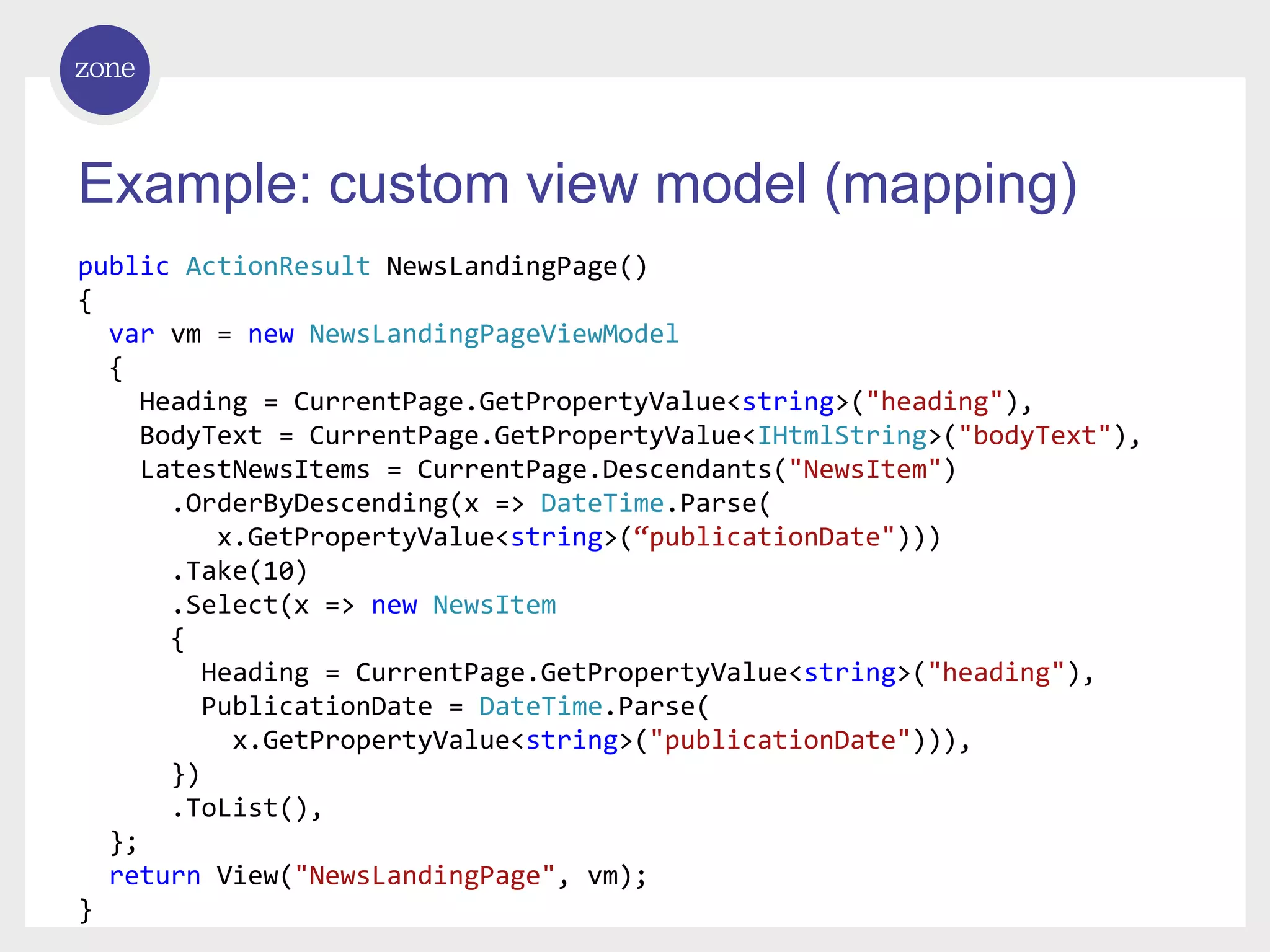Viewport: 1270px width, 952px height.
Task: Click the first 'Heading = CurrentPage.GetPropertyValue' line
Action: [x=586, y=402]
